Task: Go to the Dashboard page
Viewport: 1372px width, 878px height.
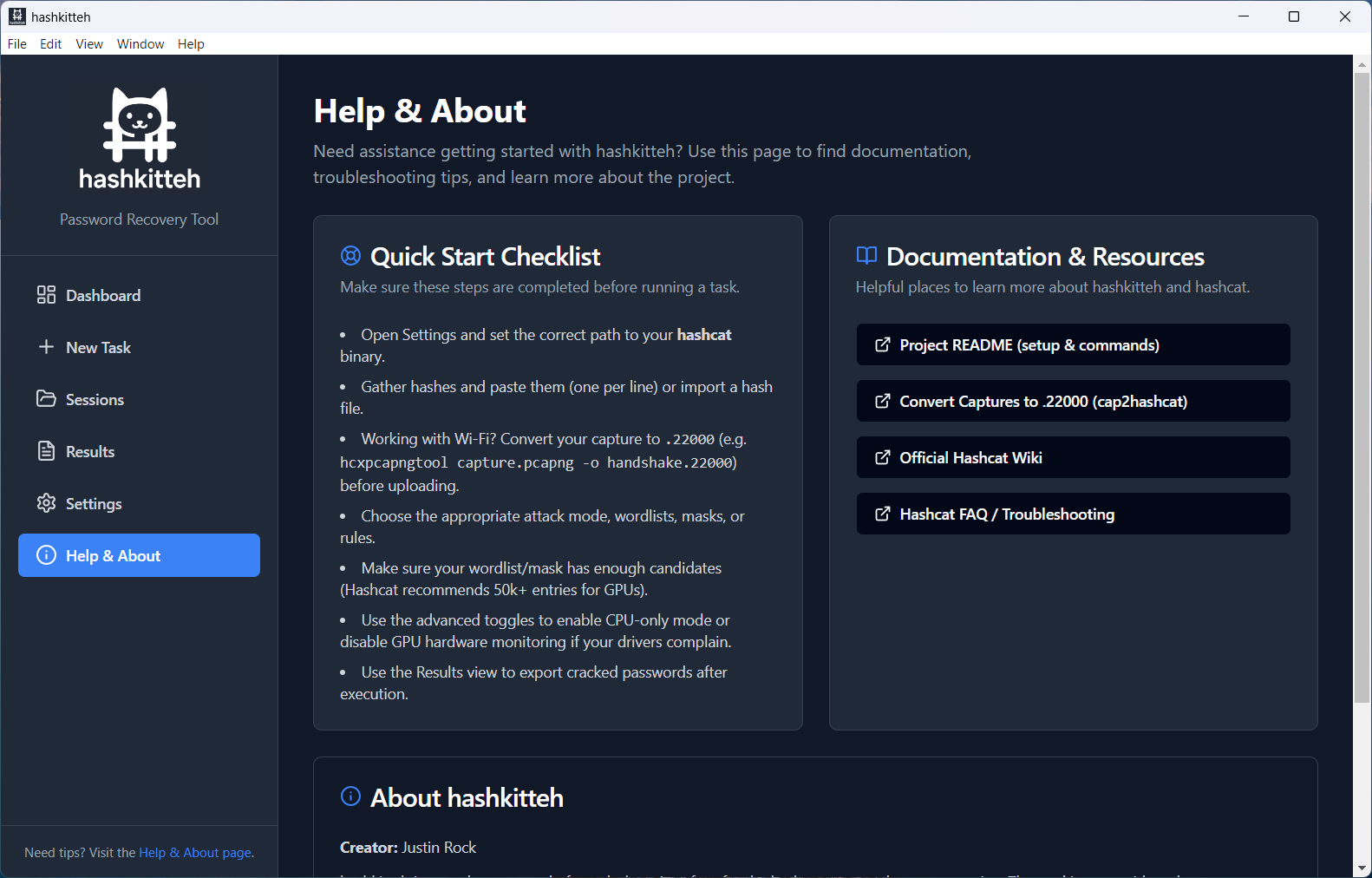Action: [x=139, y=295]
